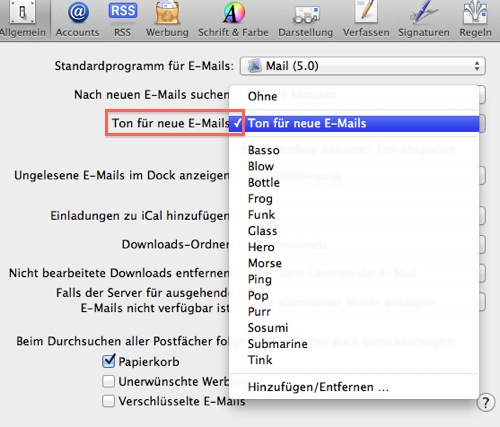Select the Sosumi sound

[354, 328]
